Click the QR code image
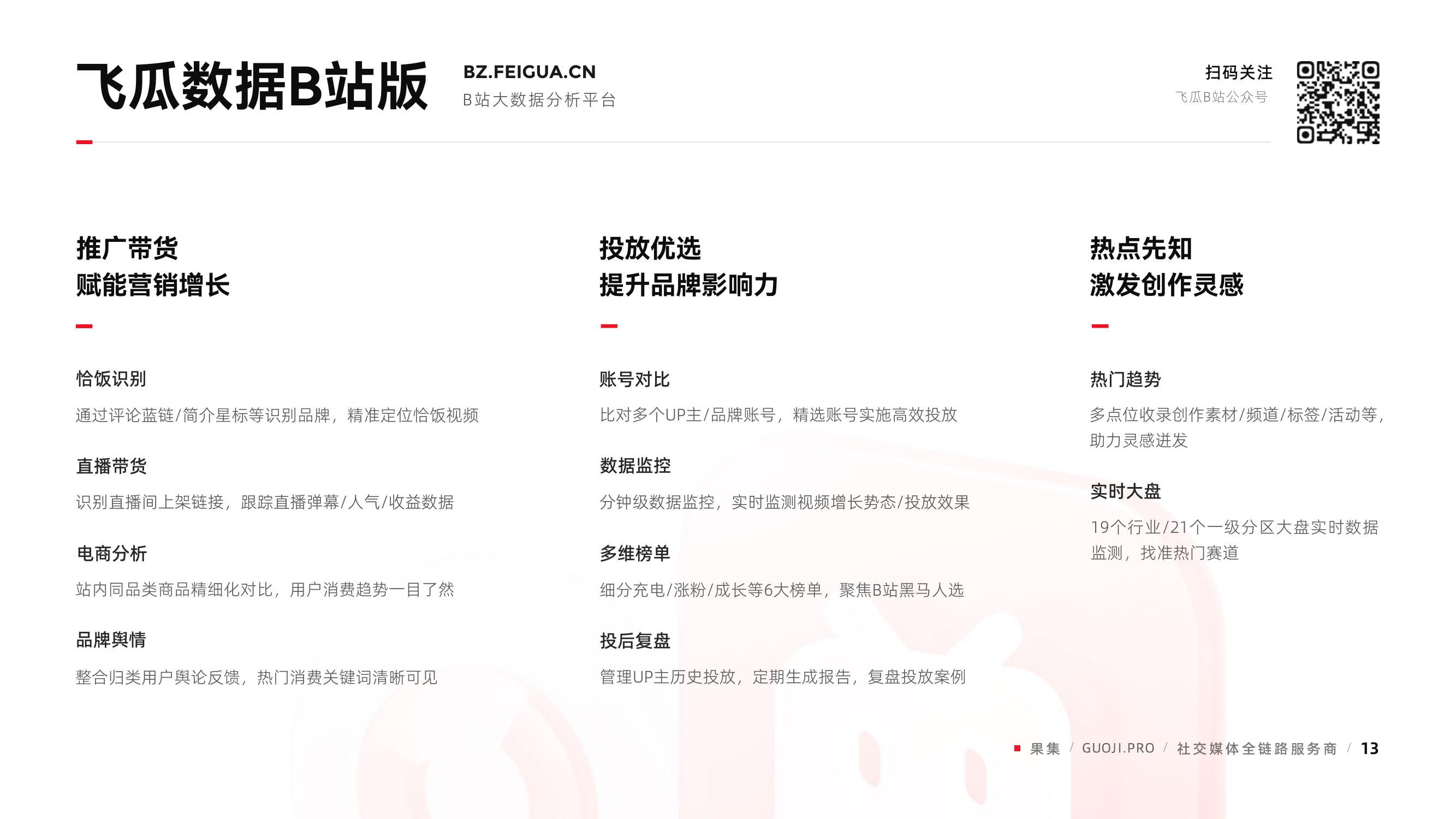The height and width of the screenshot is (819, 1456). pos(1338,102)
